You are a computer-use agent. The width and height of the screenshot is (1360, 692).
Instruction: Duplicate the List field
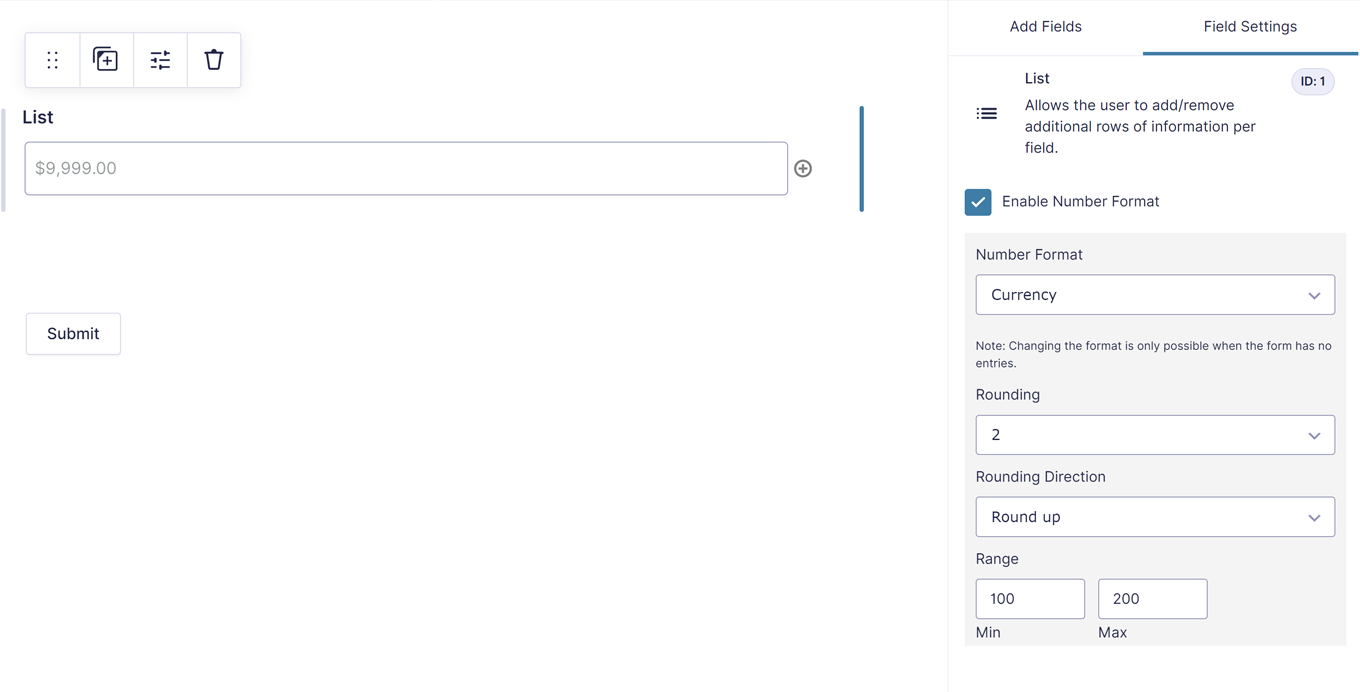point(106,60)
